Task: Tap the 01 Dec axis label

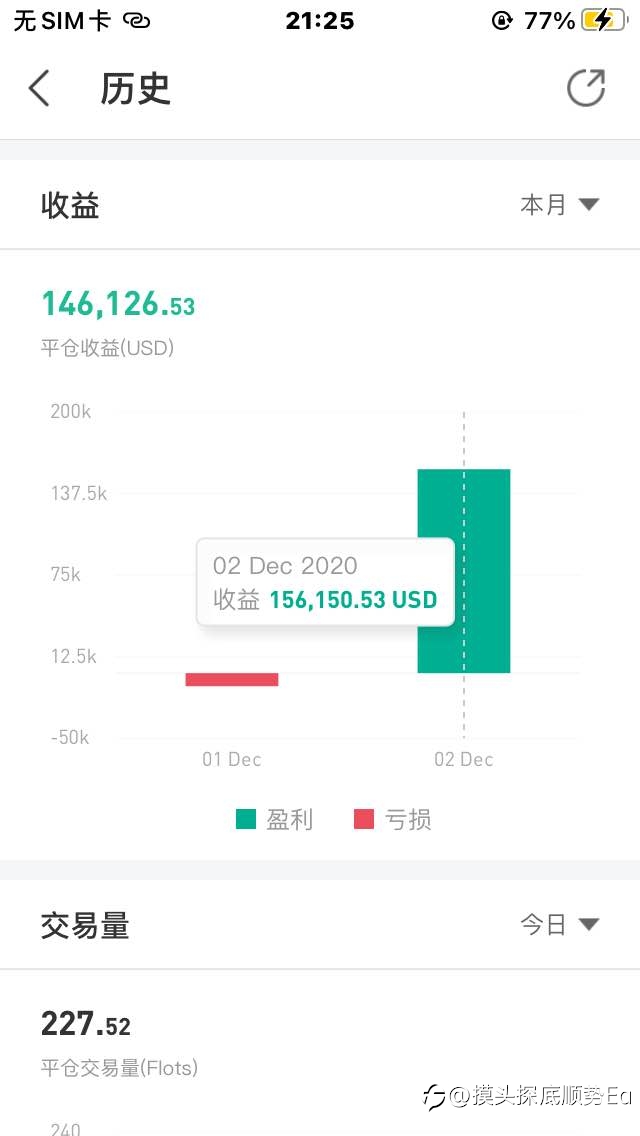Action: pos(231,759)
